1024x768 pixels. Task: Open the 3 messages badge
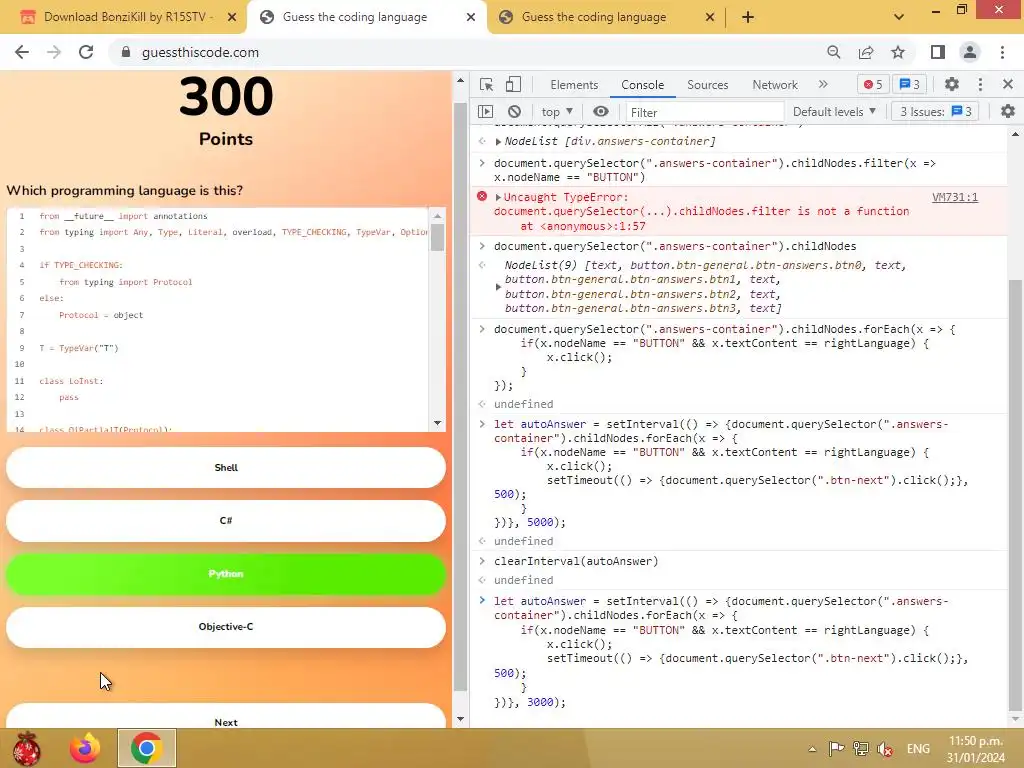pyautogui.click(x=910, y=84)
